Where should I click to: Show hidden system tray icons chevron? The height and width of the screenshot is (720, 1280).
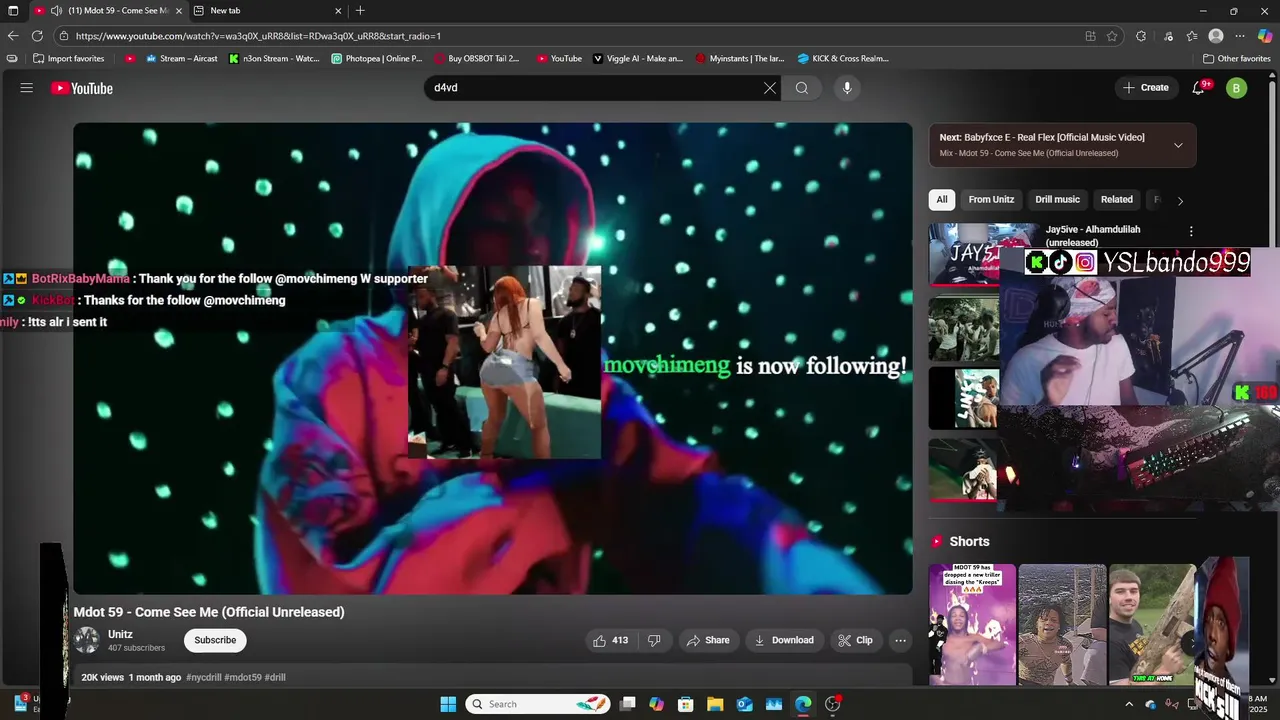(1129, 704)
